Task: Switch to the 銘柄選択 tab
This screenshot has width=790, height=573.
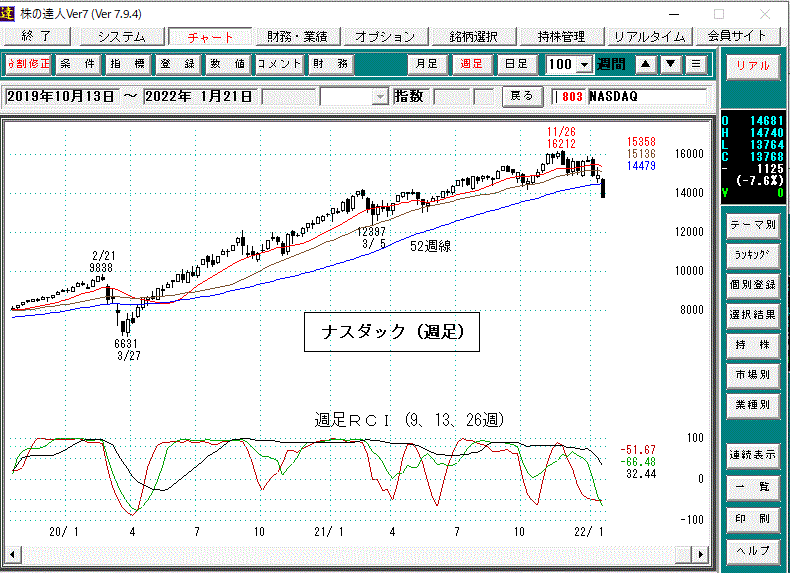Action: click(x=473, y=36)
